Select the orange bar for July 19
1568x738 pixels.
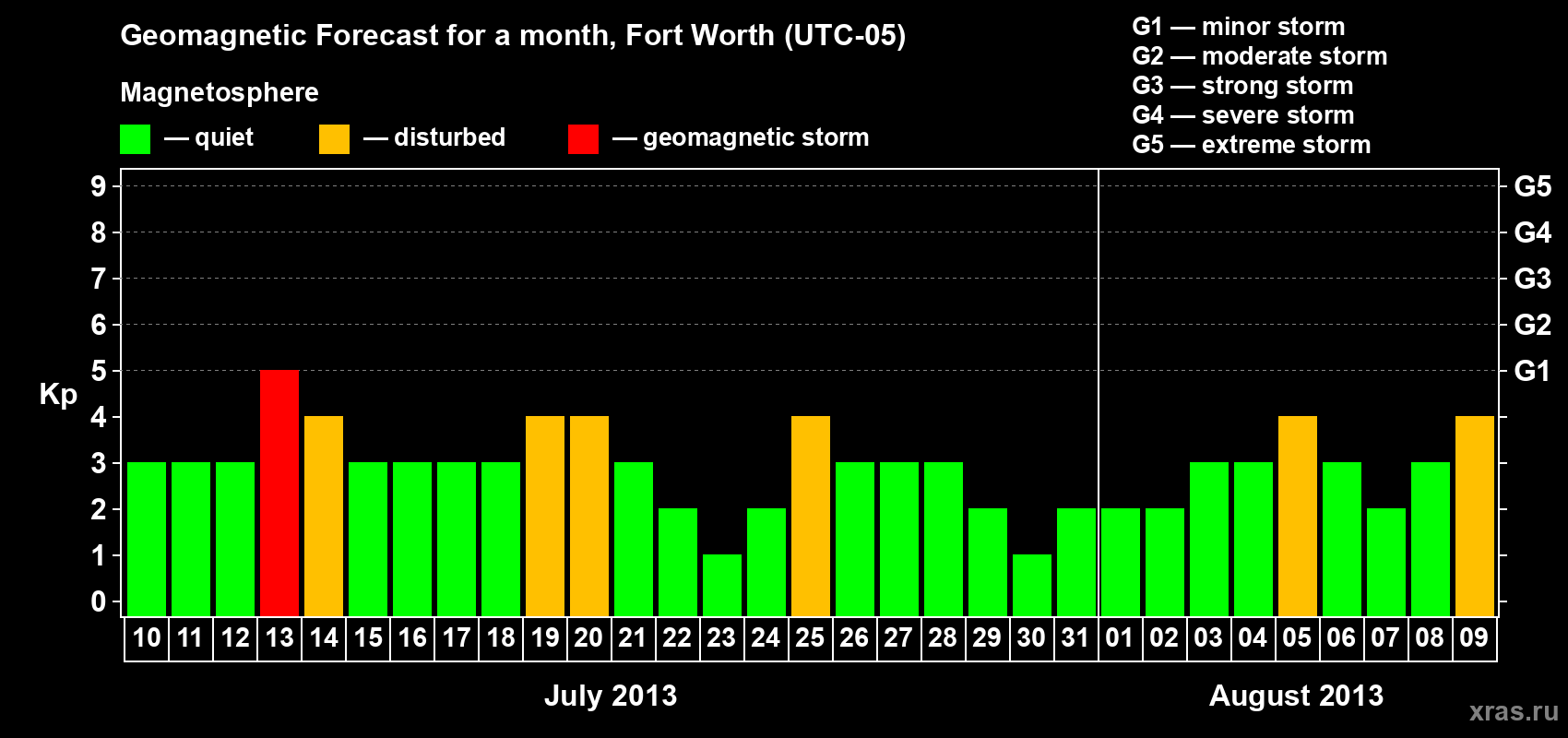point(545,516)
